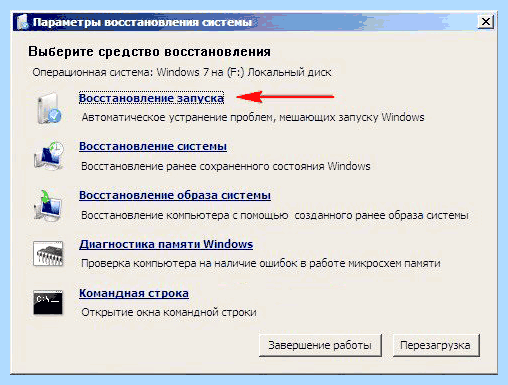Click description Восстановление ранее сохраненного состояния Windows
Viewport: 508px width, 385px height.
(x=226, y=166)
